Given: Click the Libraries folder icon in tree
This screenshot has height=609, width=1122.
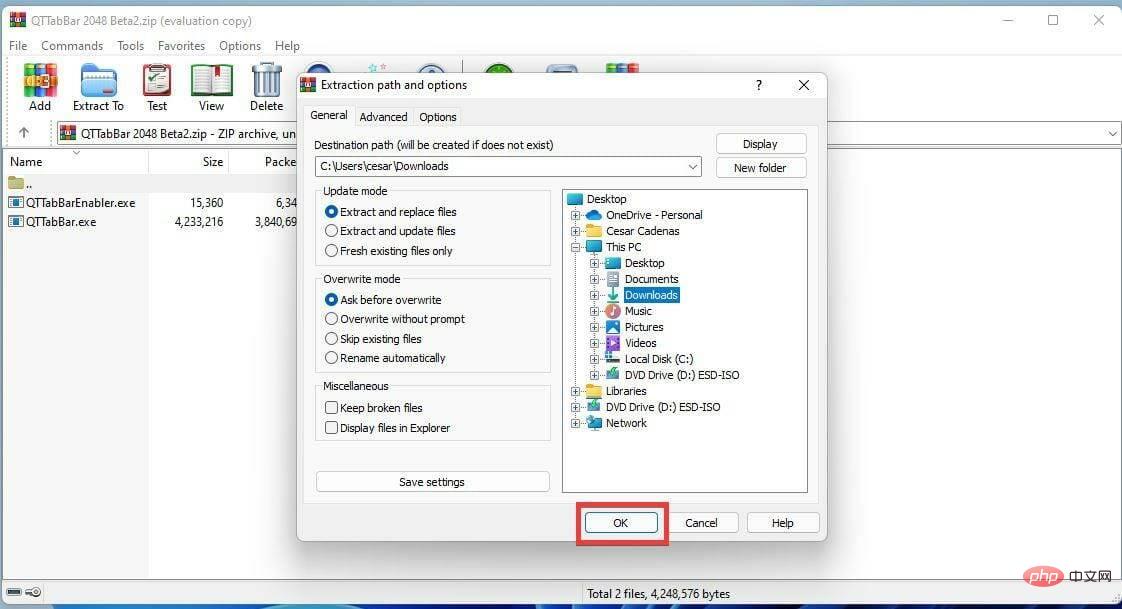Looking at the screenshot, I should pos(593,391).
